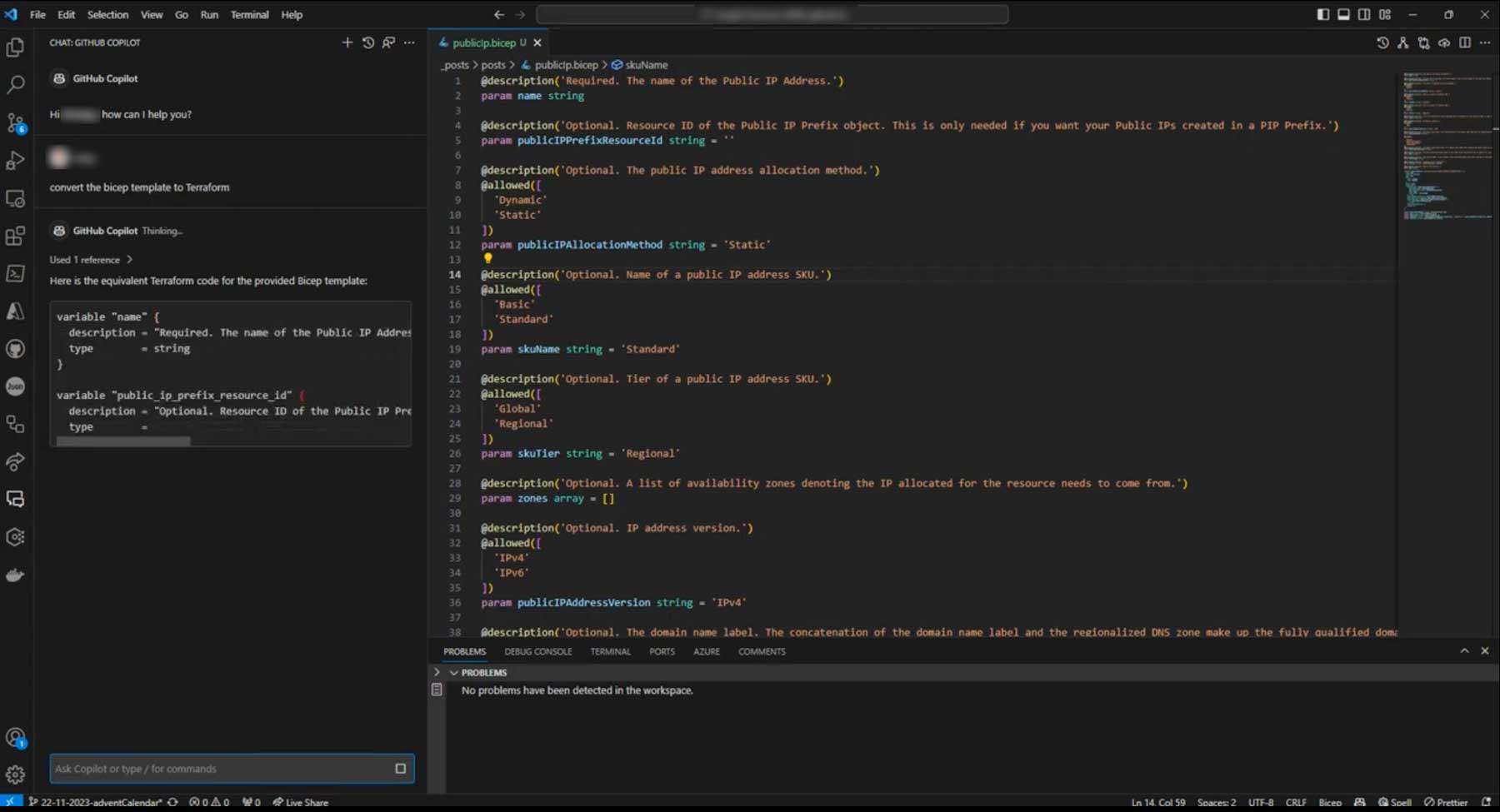This screenshot has width=1500, height=812.
Task: Open breadcrumb dropdown for skuName
Action: coord(647,64)
